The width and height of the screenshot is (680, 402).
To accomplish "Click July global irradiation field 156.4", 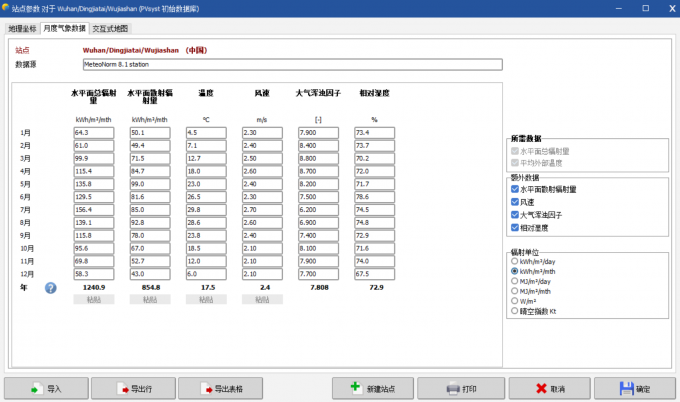I will pos(94,210).
